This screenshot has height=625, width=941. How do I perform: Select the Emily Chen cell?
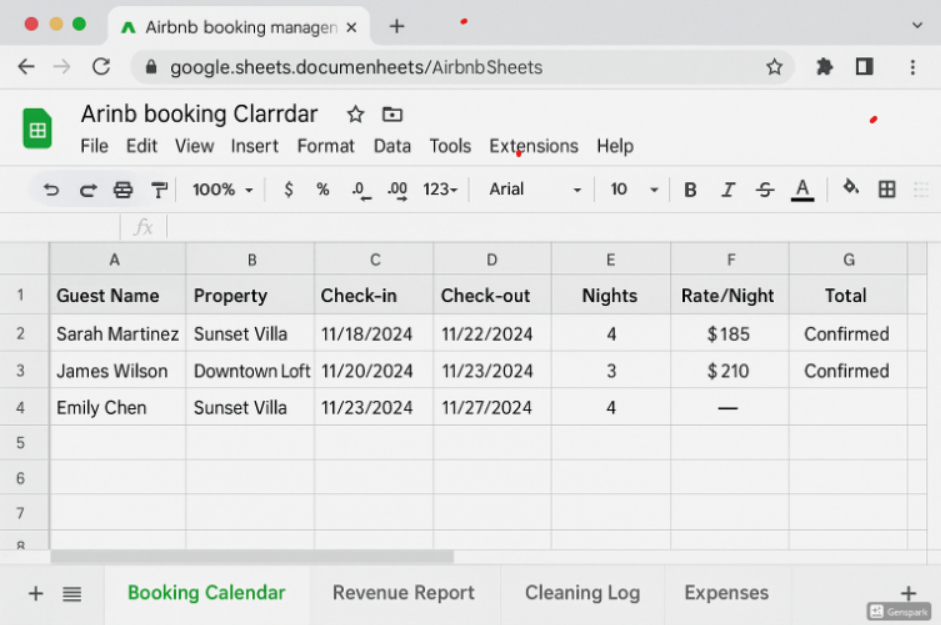tap(117, 408)
